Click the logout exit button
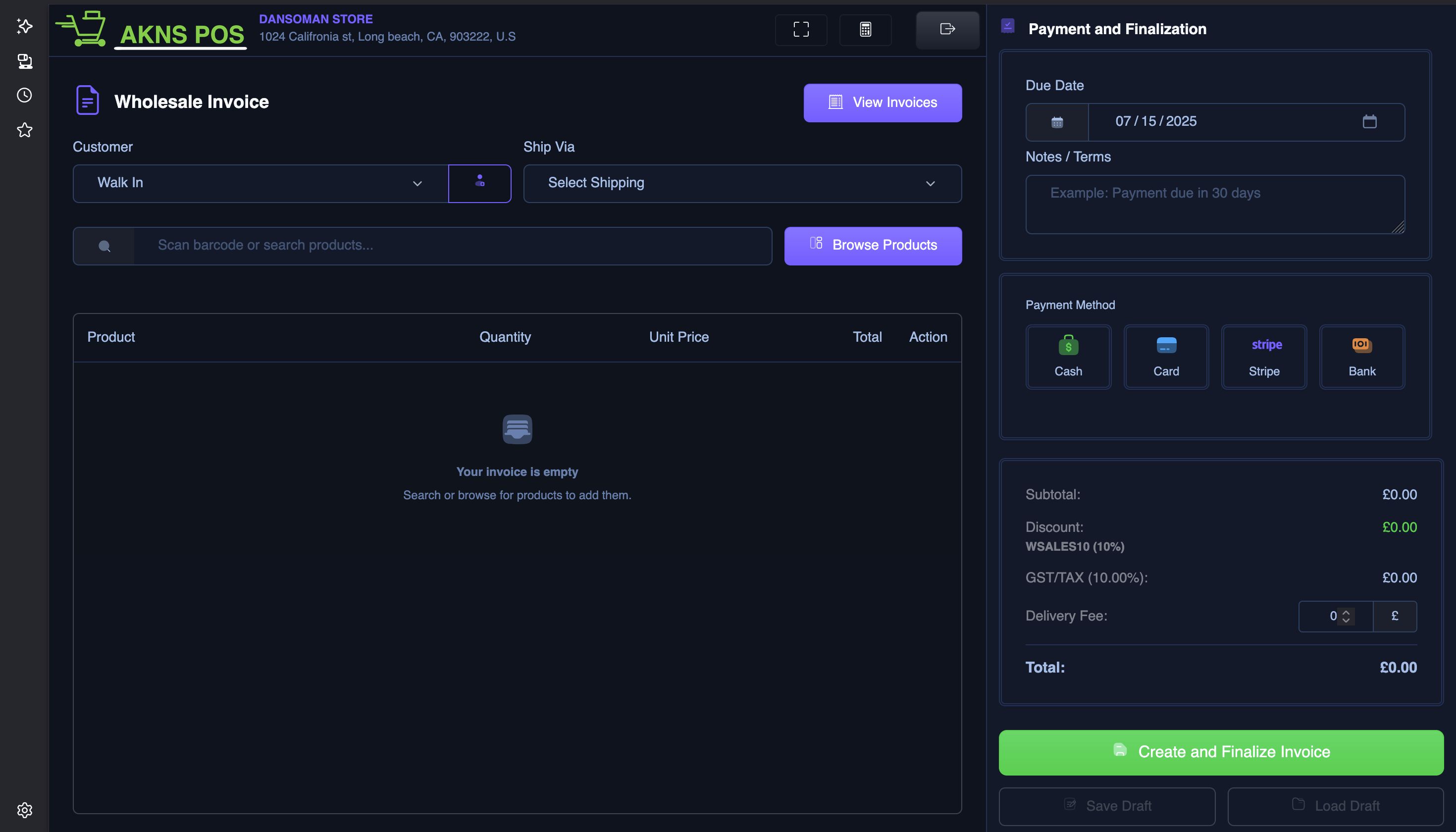 [947, 29]
